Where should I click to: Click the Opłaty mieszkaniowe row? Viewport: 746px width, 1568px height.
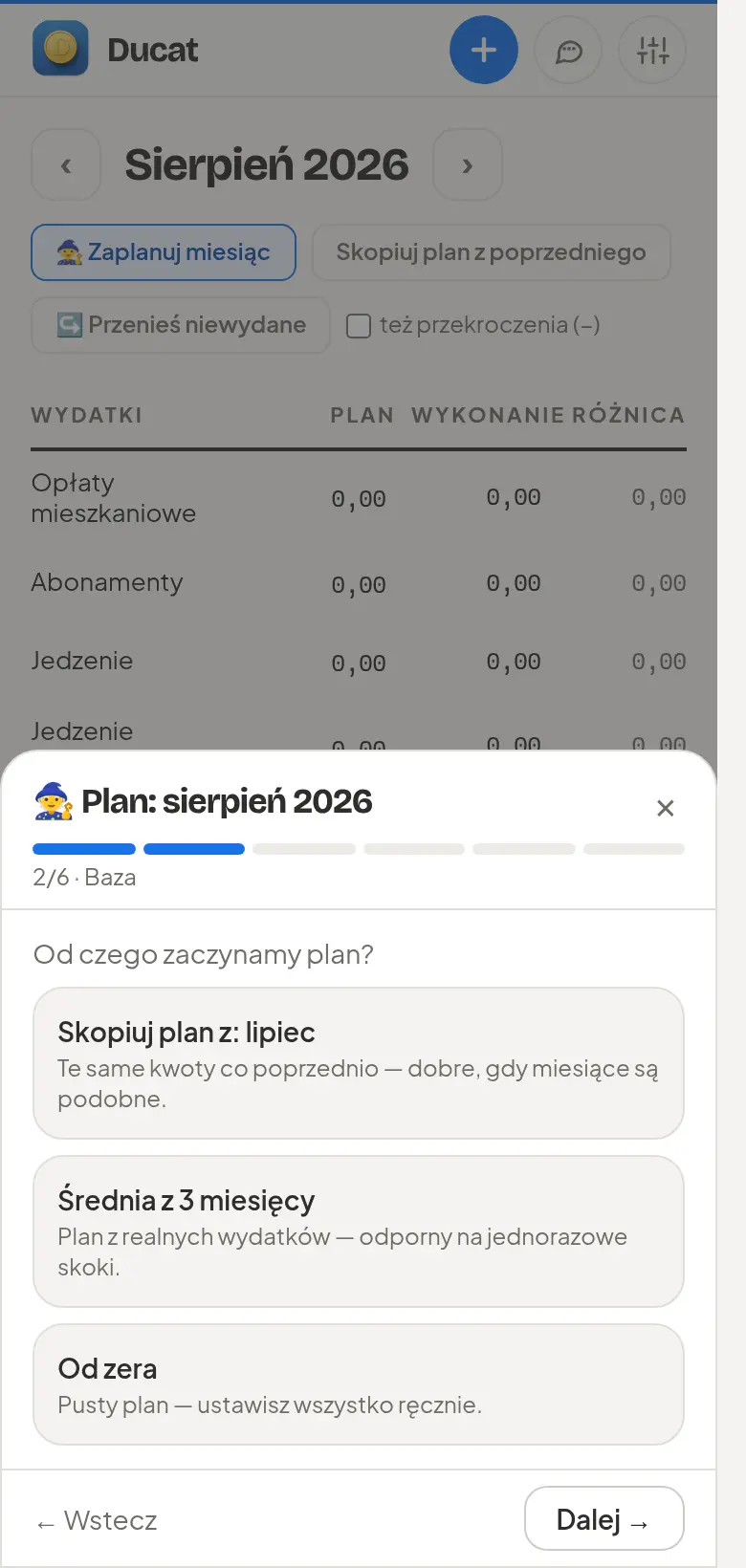tap(359, 498)
